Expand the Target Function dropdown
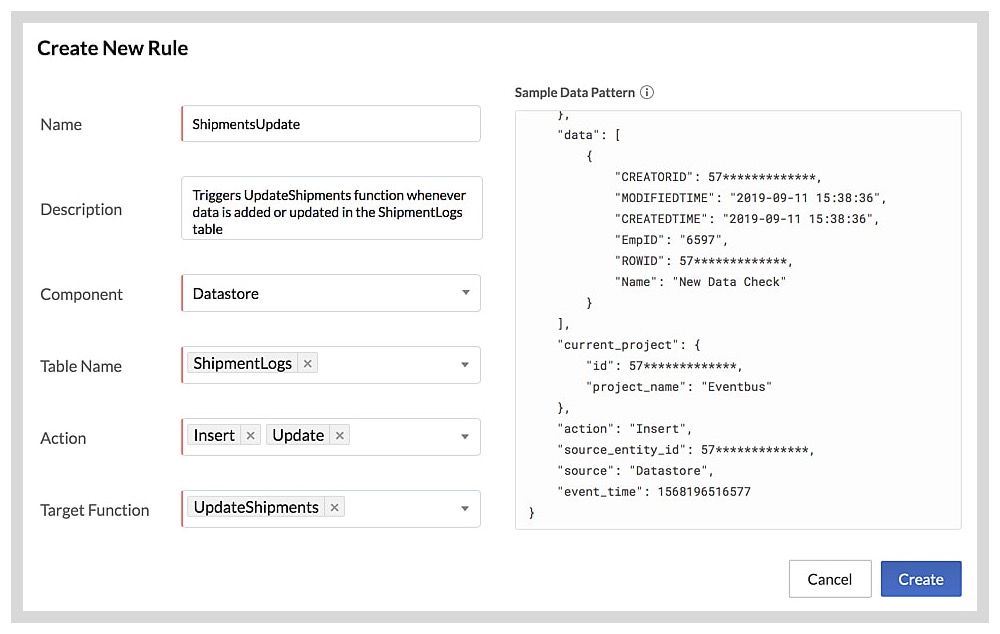The height and width of the screenshot is (634, 1000). tap(464, 508)
